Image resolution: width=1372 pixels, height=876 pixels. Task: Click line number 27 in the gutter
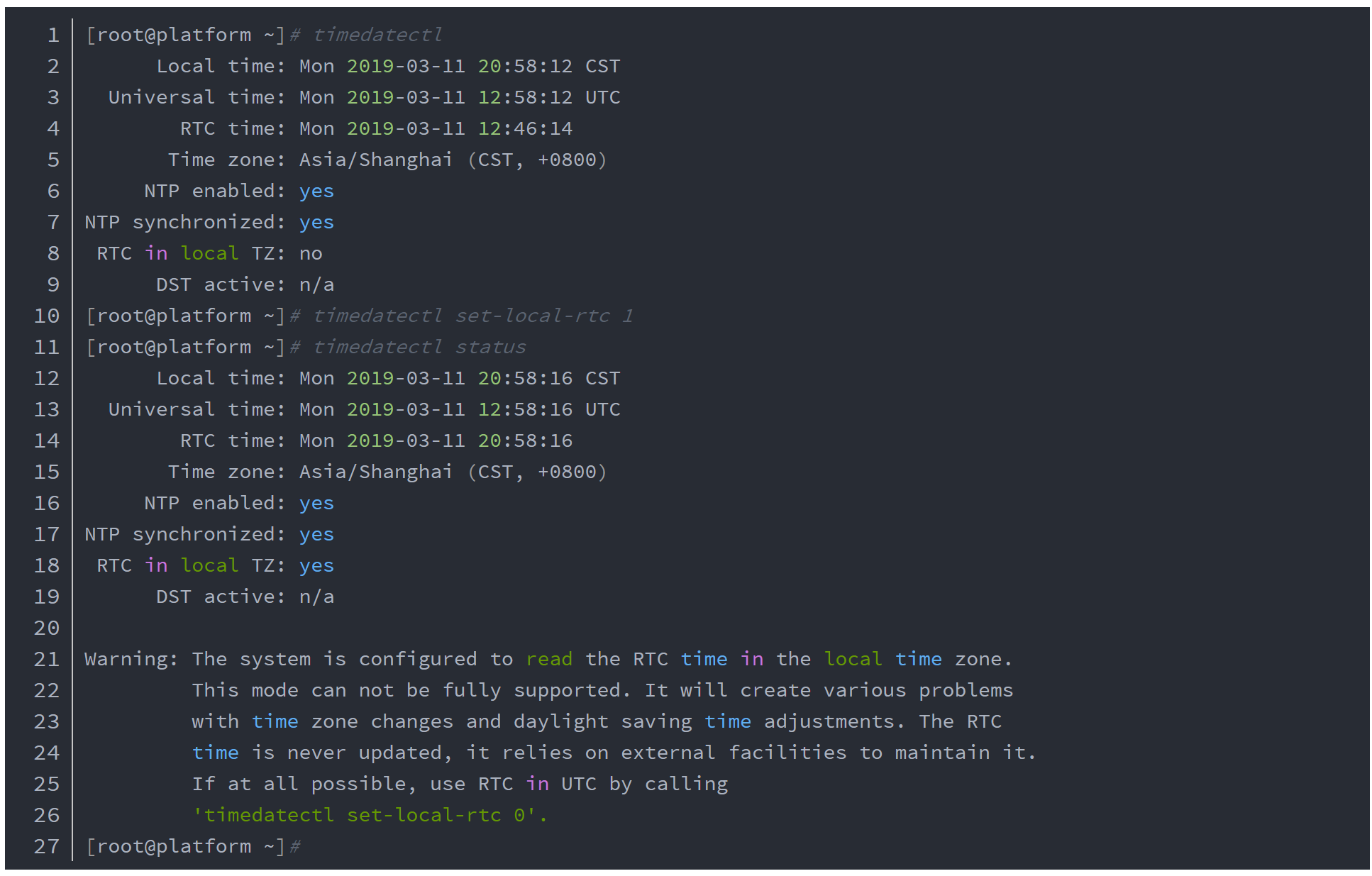47,846
